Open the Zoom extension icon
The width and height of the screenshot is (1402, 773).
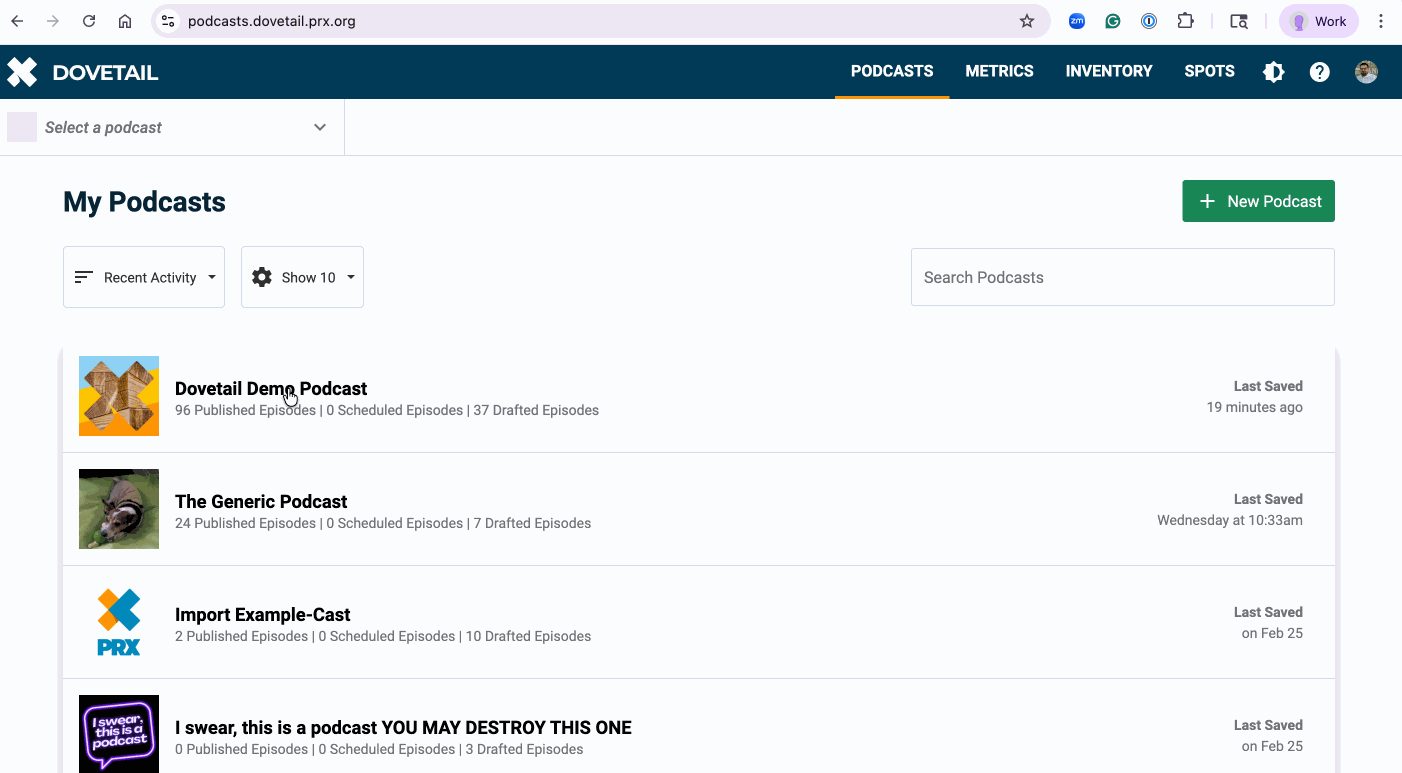[1076, 21]
